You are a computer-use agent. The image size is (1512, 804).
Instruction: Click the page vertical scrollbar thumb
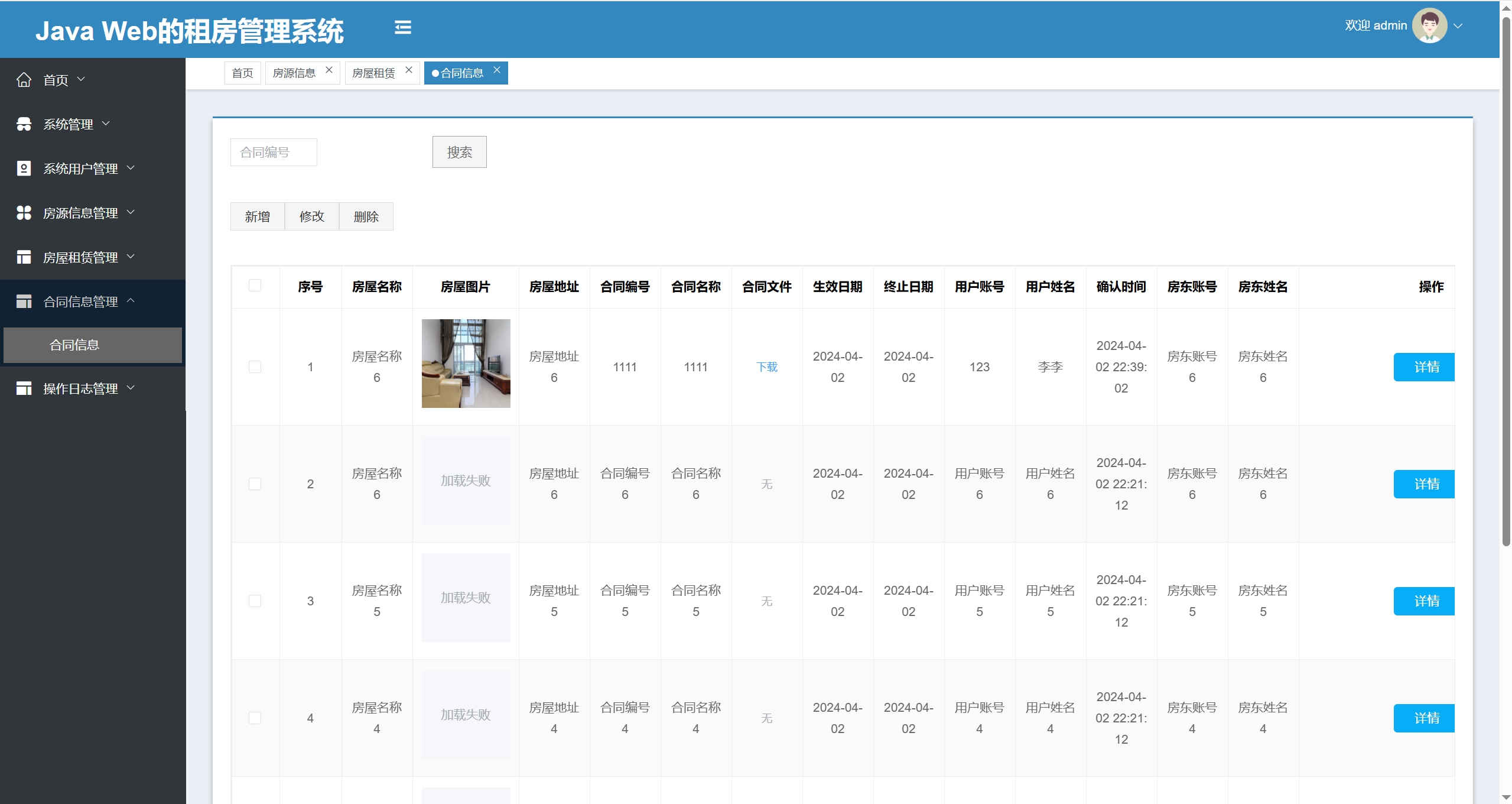tap(1506, 281)
